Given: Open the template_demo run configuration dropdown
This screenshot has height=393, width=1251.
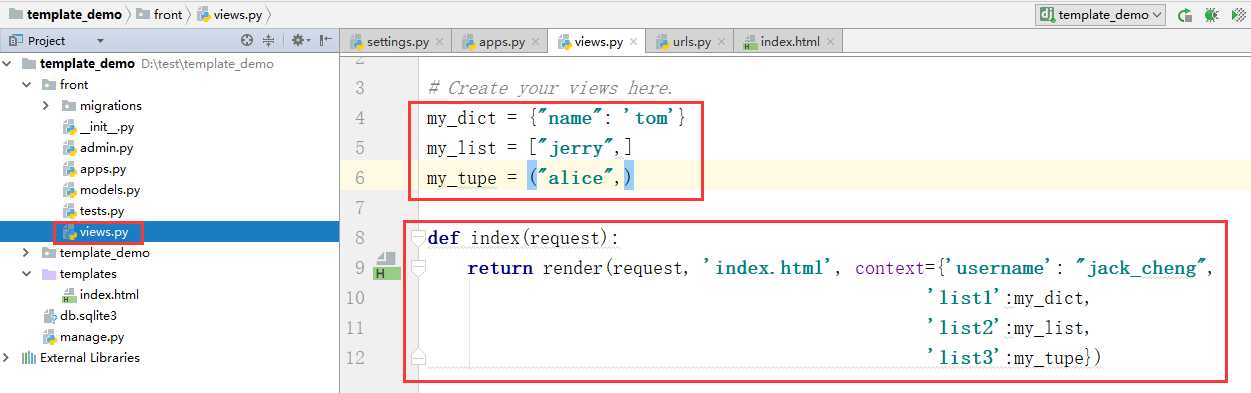Looking at the screenshot, I should [1100, 14].
